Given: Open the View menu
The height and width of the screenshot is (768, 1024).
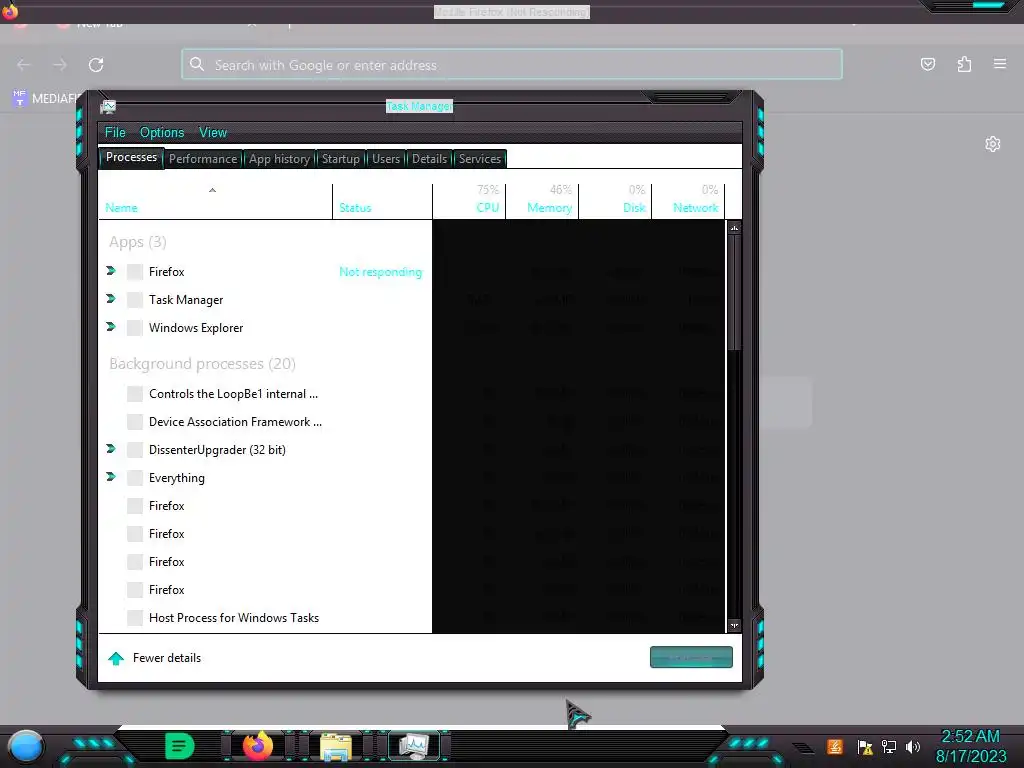Looking at the screenshot, I should 213,133.
